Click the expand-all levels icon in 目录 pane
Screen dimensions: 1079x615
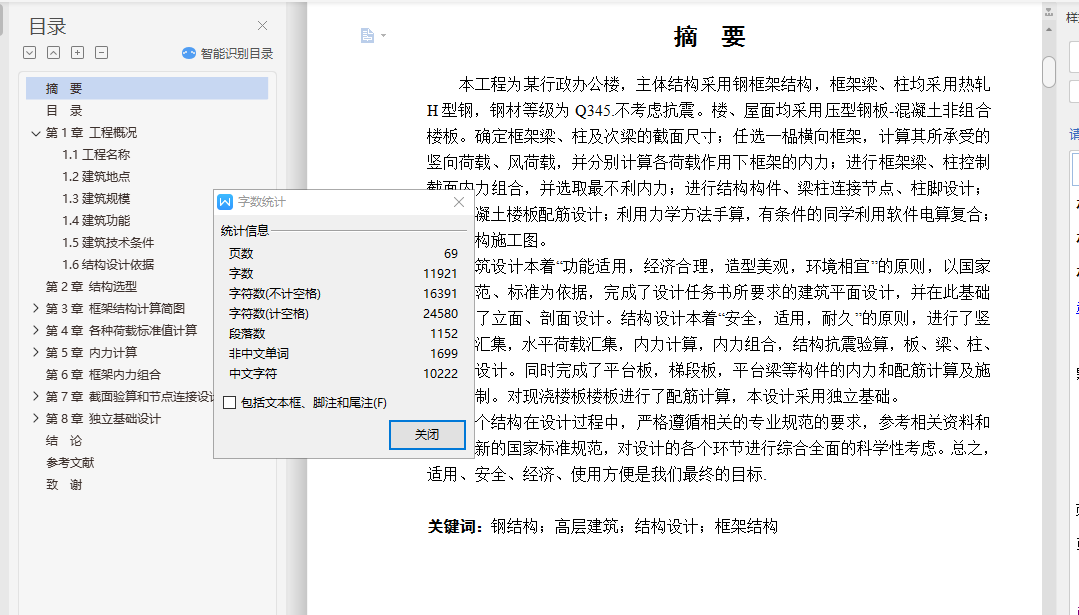point(29,53)
